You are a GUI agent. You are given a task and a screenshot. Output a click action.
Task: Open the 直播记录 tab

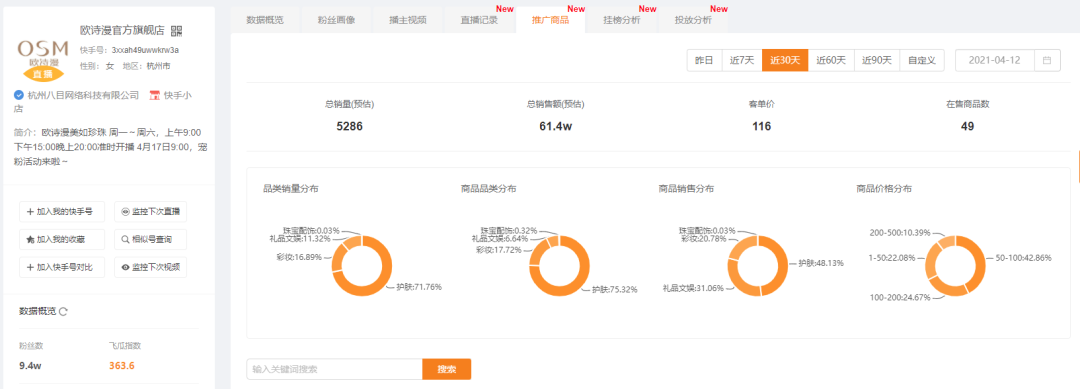479,20
